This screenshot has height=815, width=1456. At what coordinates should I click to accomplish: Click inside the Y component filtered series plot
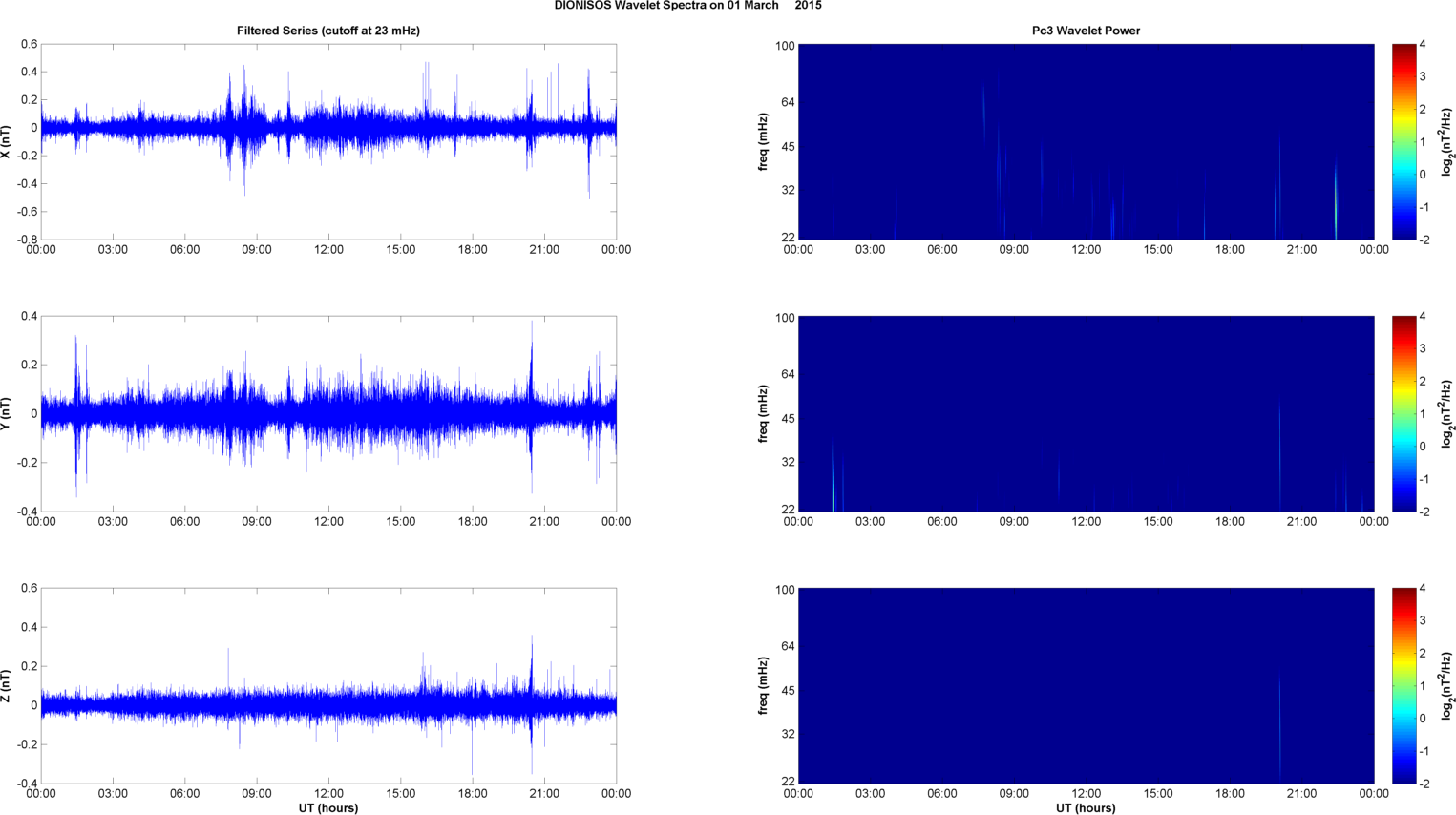(x=328, y=413)
